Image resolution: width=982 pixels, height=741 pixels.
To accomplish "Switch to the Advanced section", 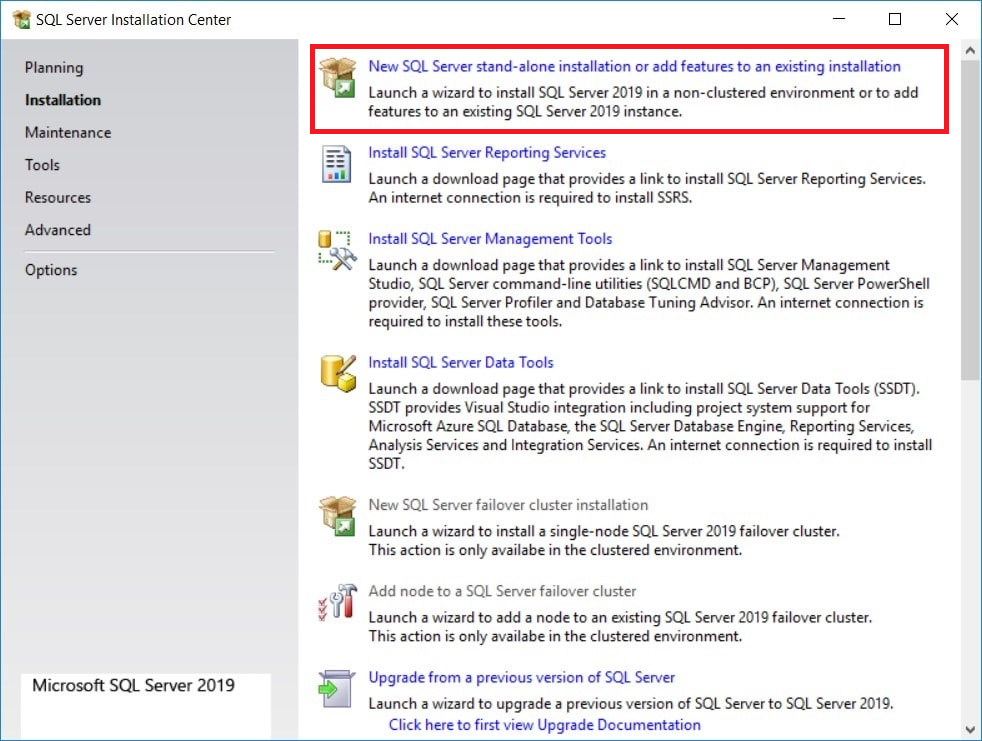I will tap(58, 230).
